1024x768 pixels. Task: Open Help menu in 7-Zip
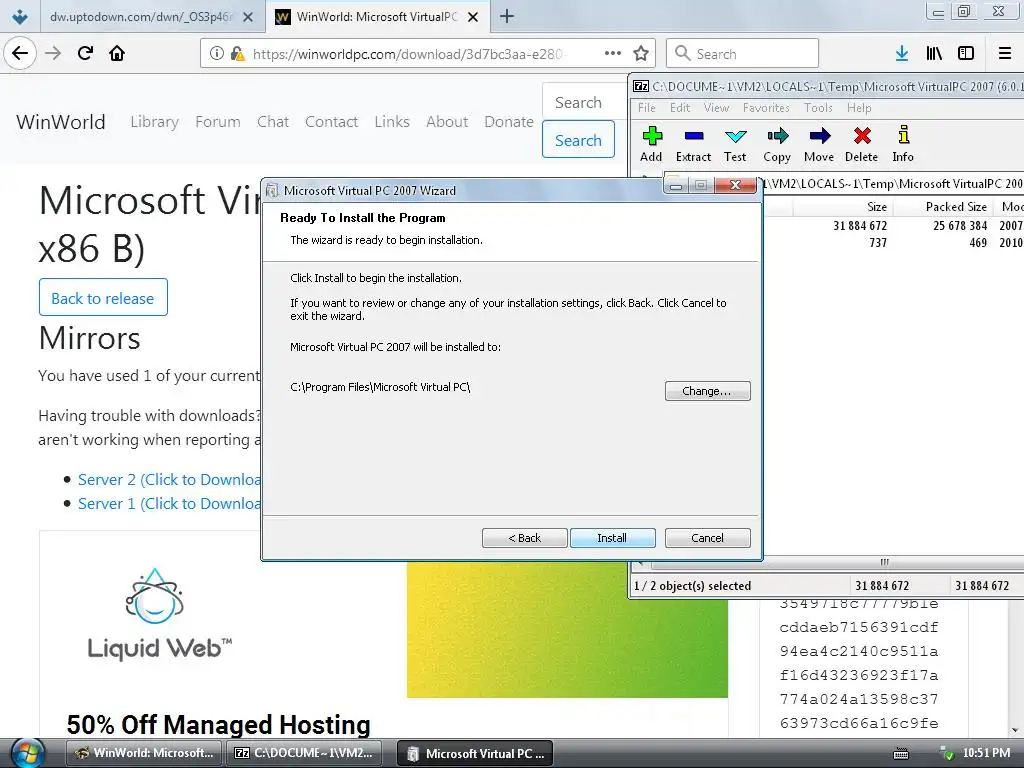(x=859, y=108)
